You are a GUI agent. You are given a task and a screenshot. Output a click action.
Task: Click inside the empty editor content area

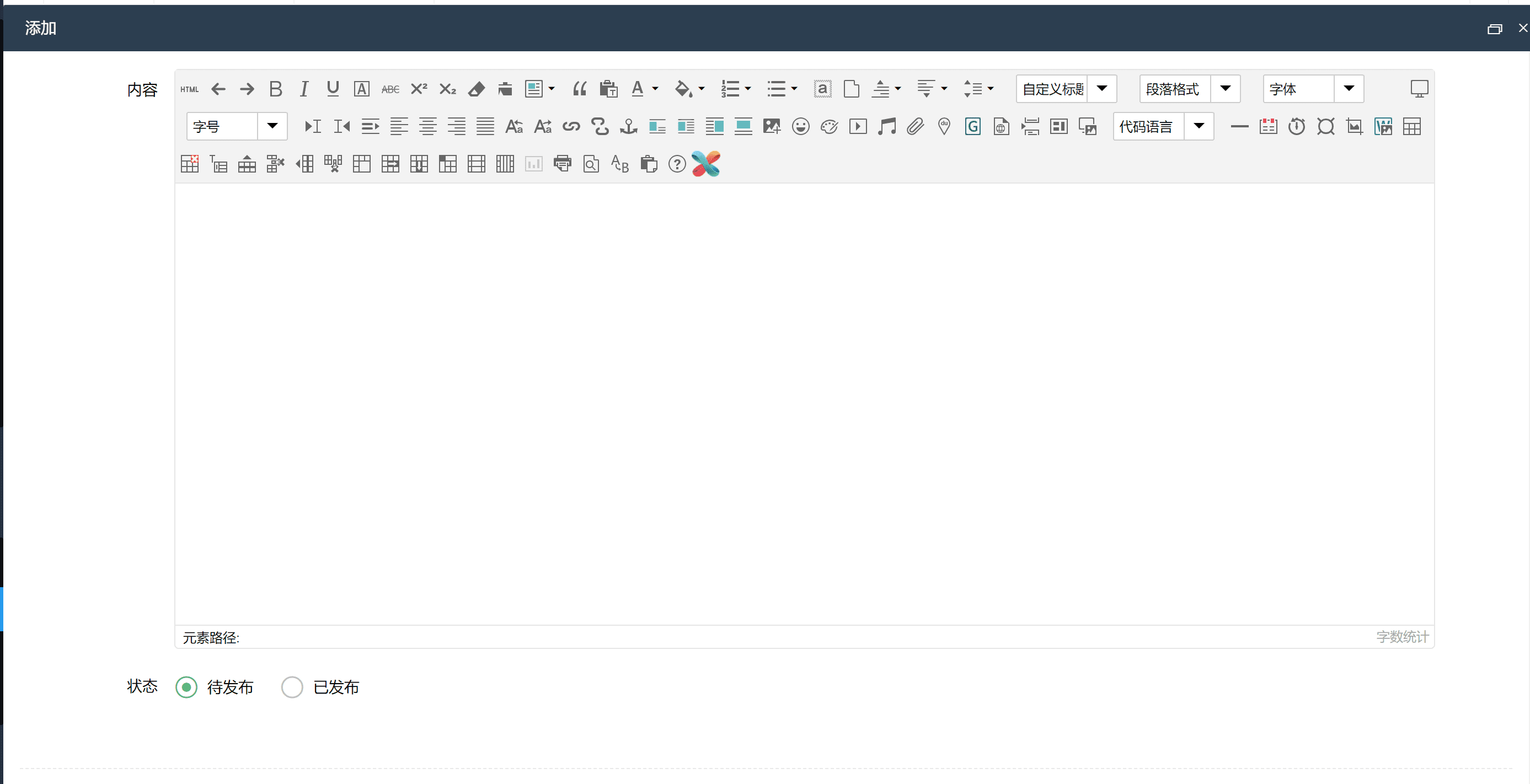pyautogui.click(x=804, y=404)
